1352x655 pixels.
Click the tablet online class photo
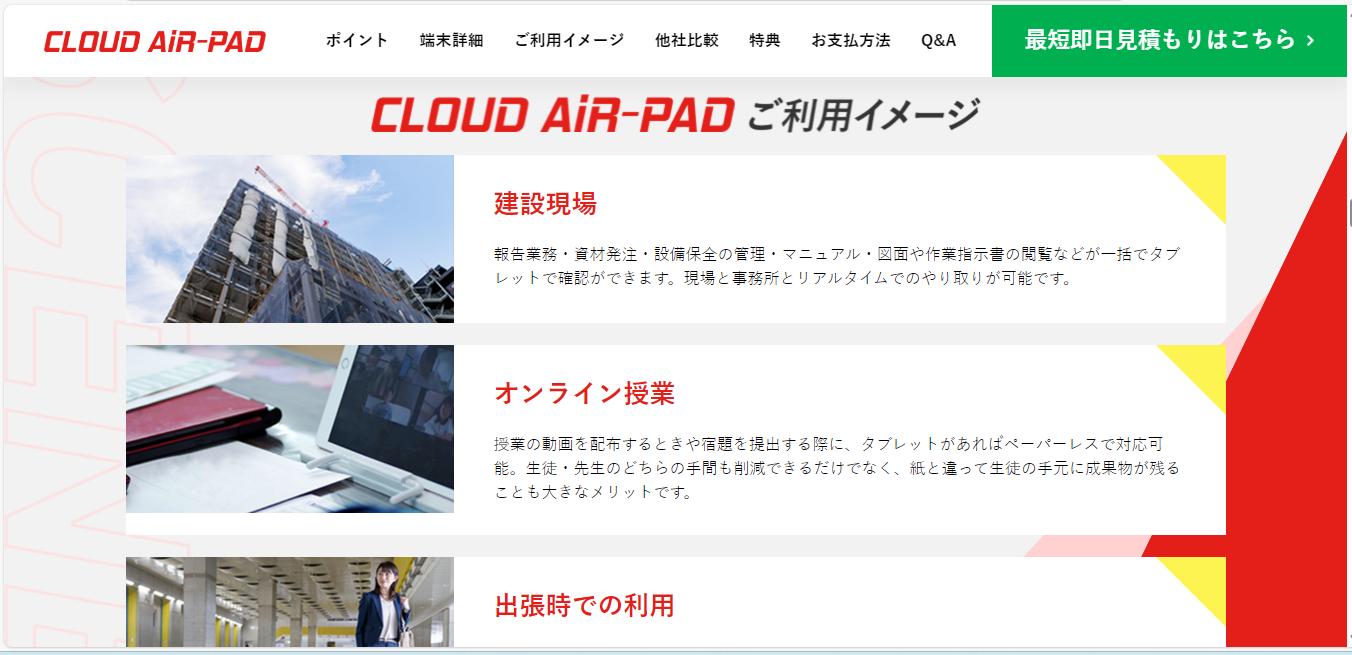290,429
